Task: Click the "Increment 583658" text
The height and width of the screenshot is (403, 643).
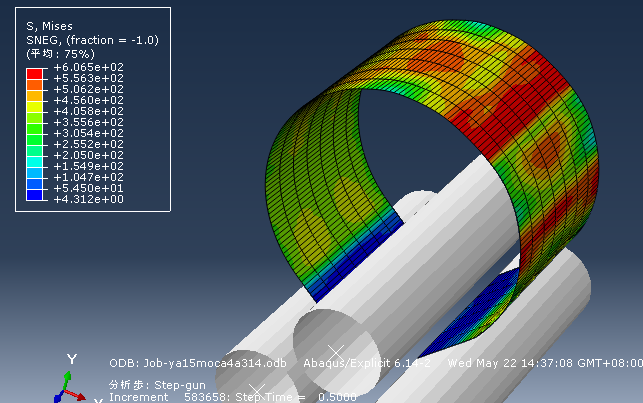Action: point(170,397)
